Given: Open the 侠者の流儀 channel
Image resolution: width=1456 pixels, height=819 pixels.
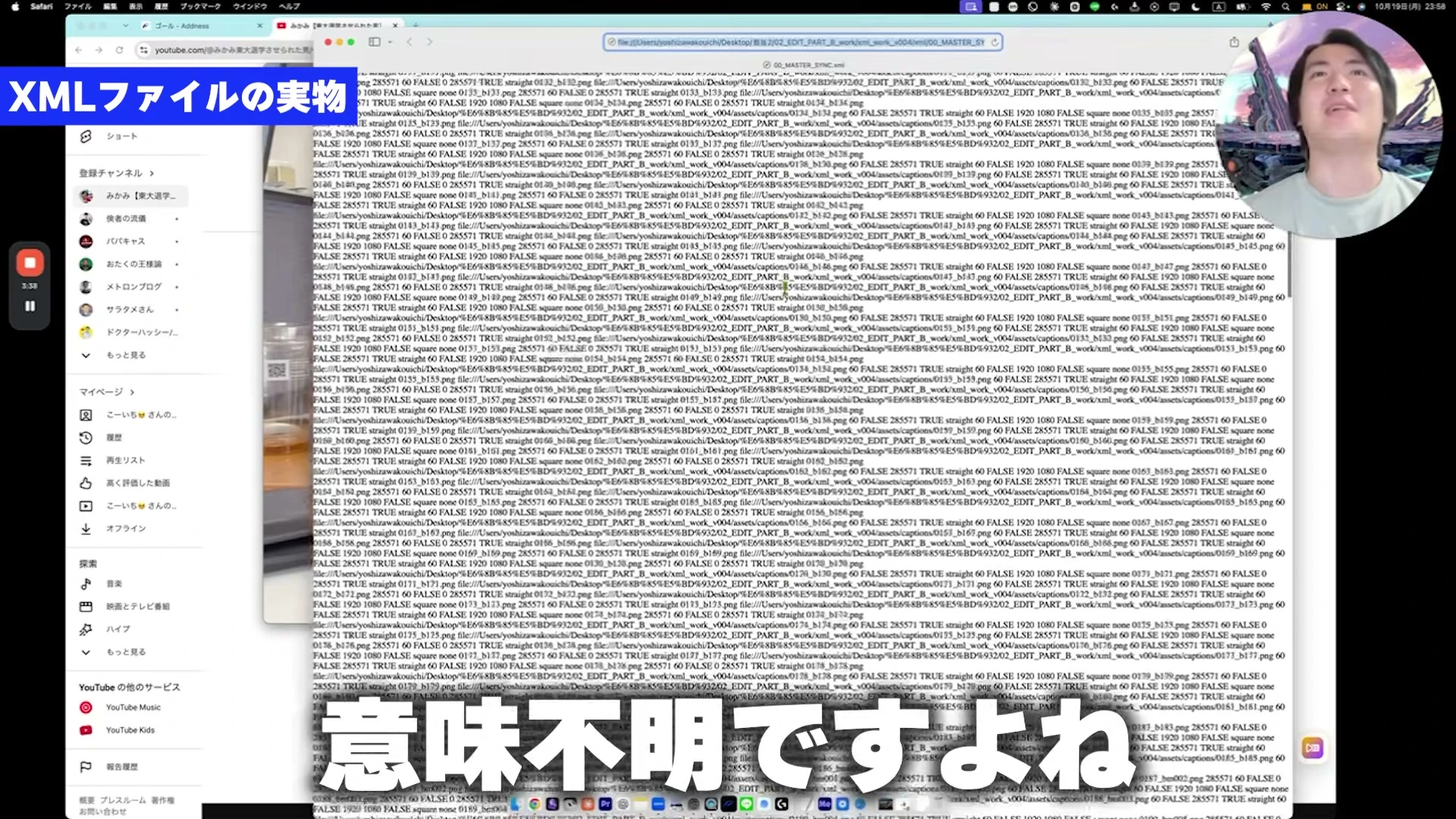Looking at the screenshot, I should point(132,219).
